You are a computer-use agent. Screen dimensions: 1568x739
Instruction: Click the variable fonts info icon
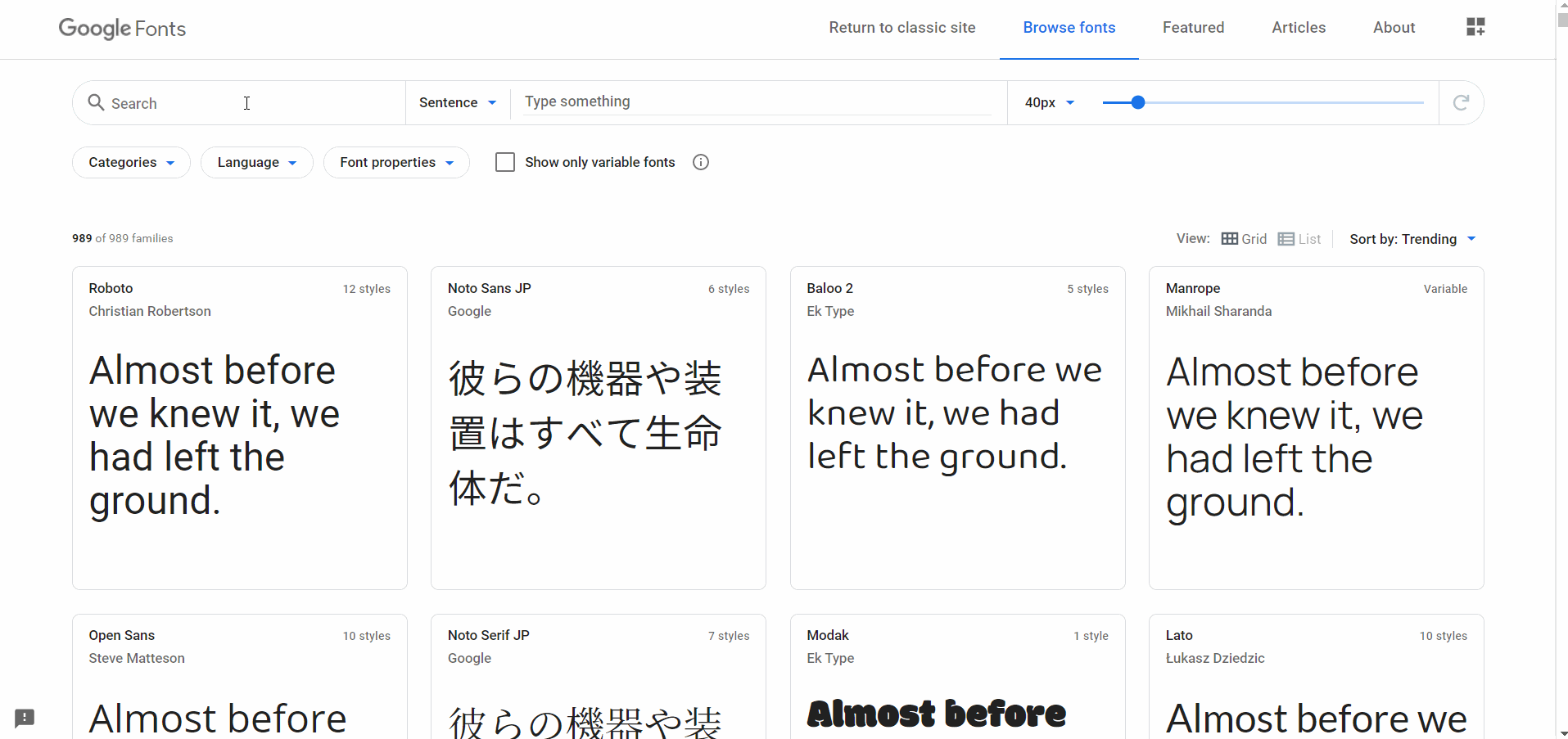point(701,162)
